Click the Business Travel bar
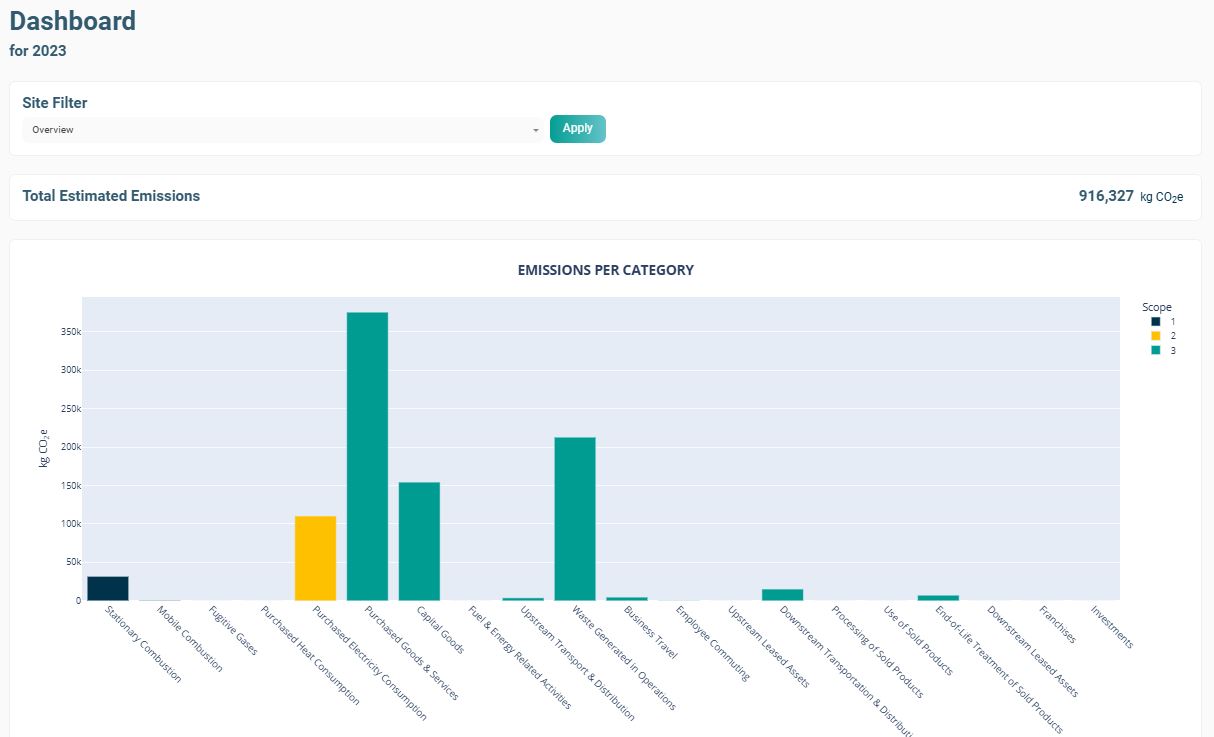Viewport: 1214px width, 737px height. (627, 599)
